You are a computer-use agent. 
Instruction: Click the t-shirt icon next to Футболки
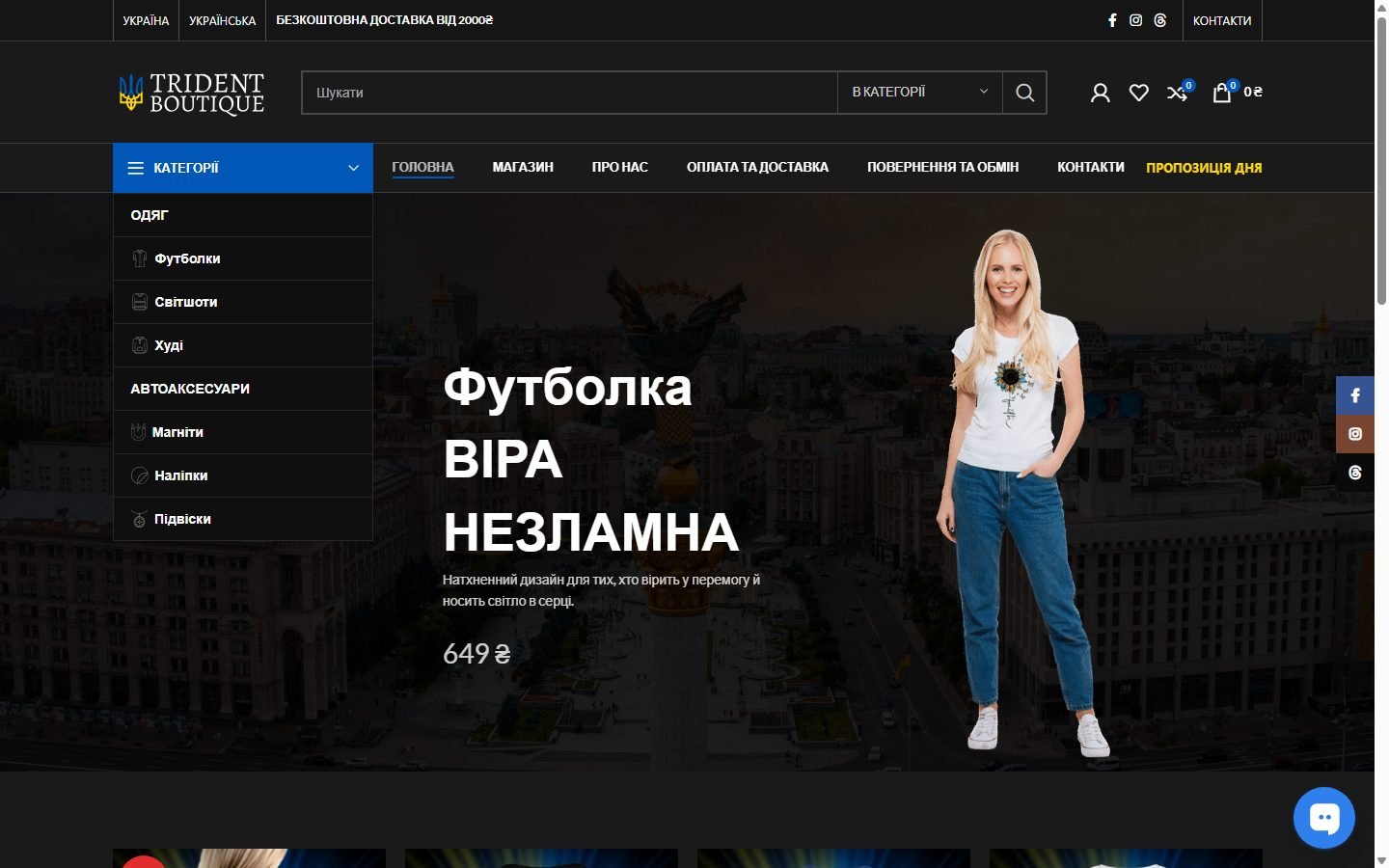140,258
